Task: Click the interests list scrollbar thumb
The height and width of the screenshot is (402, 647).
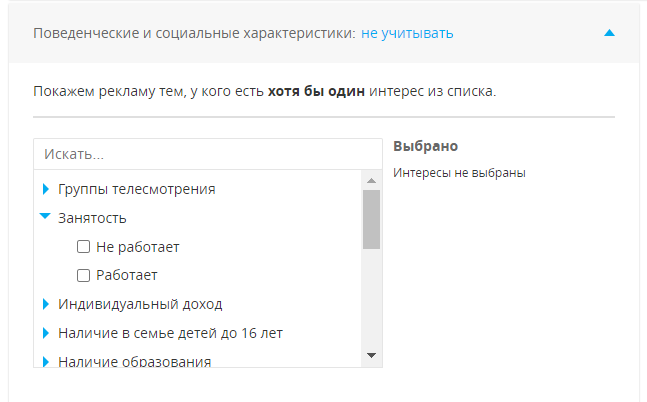Action: (x=371, y=219)
